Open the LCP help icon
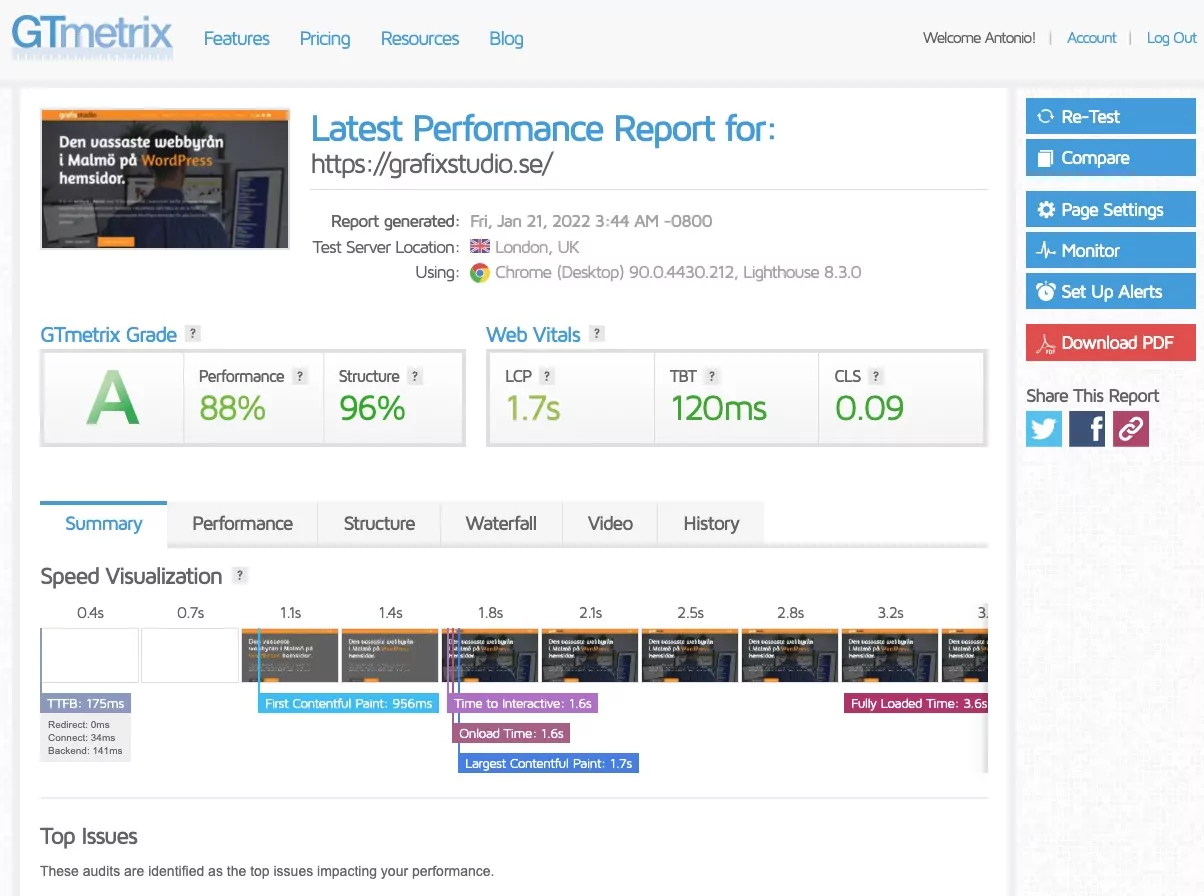 coord(547,376)
